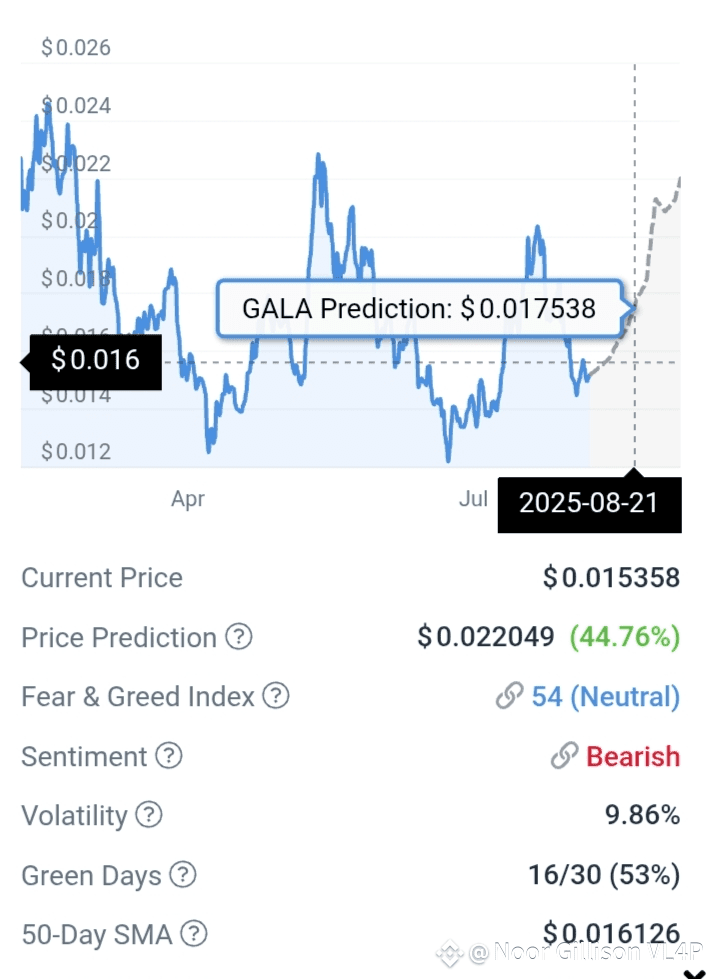This screenshot has height=979, width=711.
Task: Click the GALA Prediction tooltip box
Action: pos(419,308)
